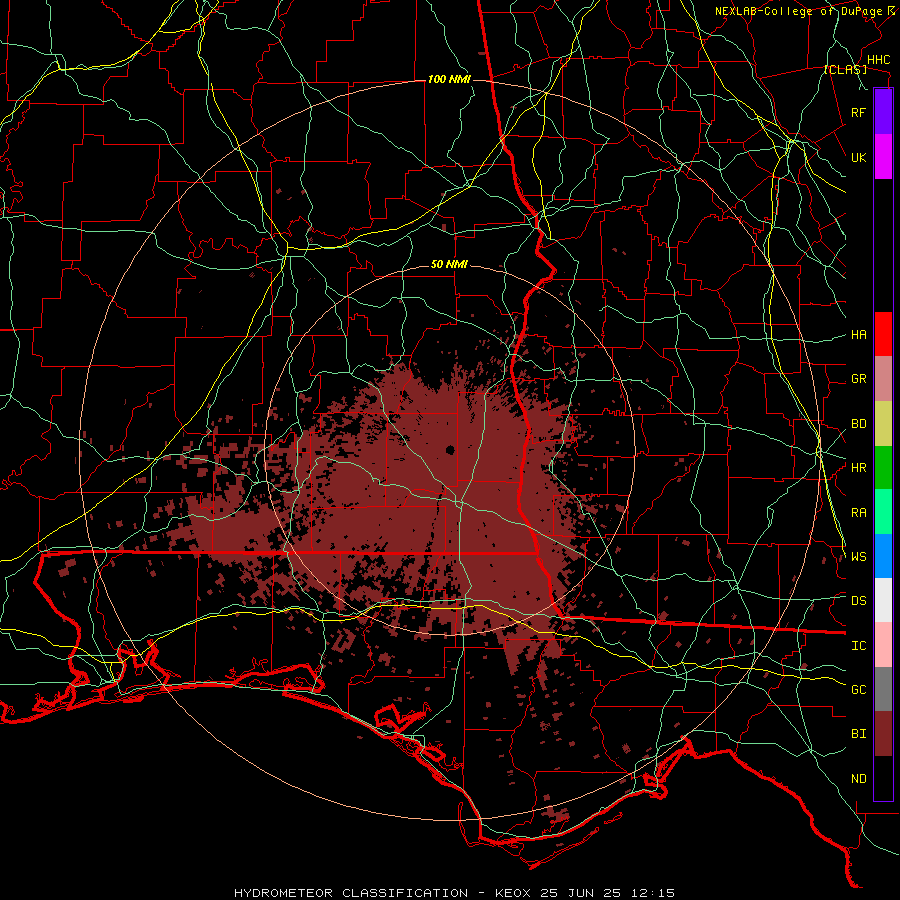Click the HR legend label text
This screenshot has height=900, width=900.
click(x=859, y=468)
